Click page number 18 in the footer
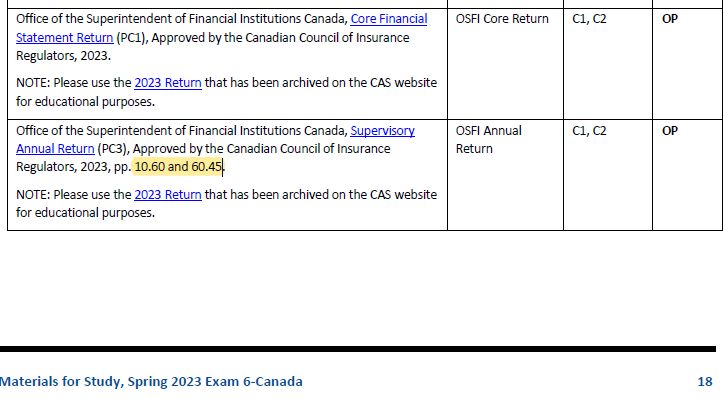 (705, 382)
